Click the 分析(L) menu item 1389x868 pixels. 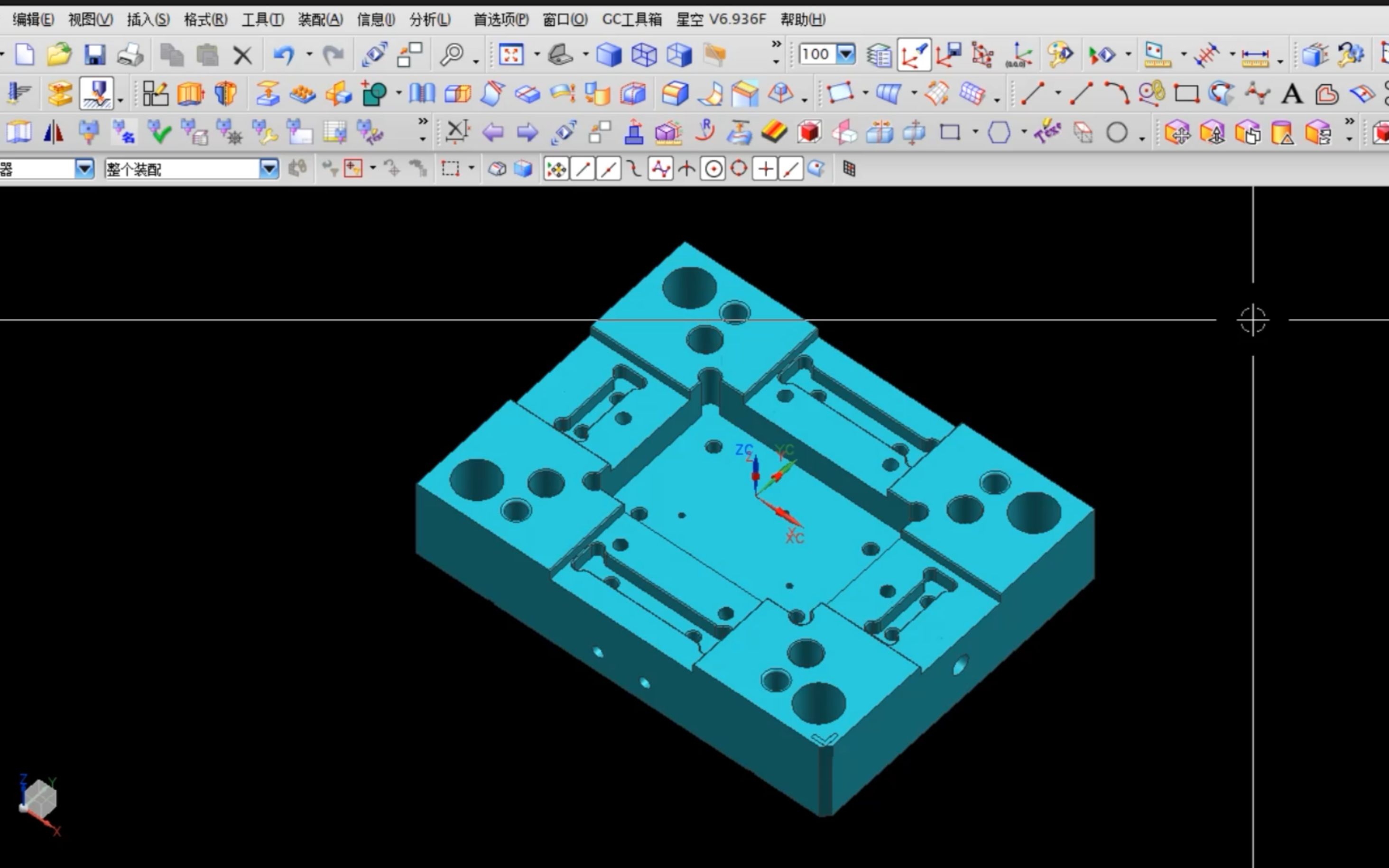(429, 19)
